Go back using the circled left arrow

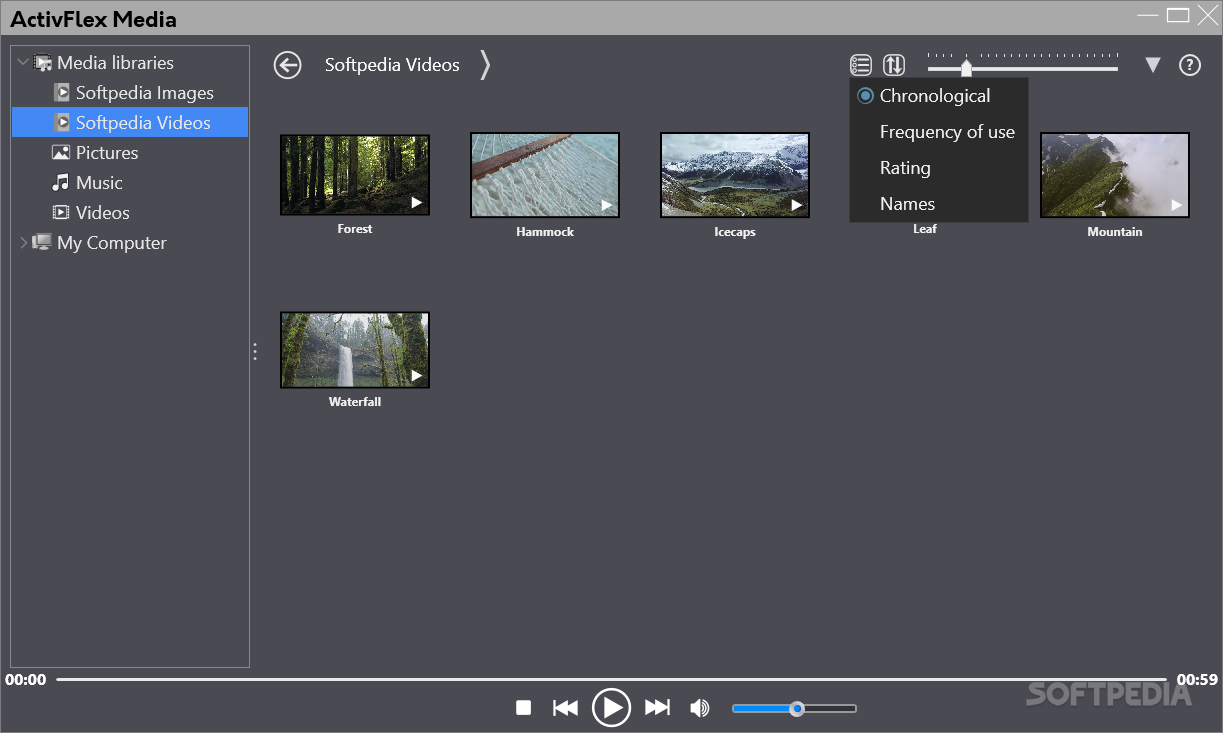pyautogui.click(x=288, y=65)
